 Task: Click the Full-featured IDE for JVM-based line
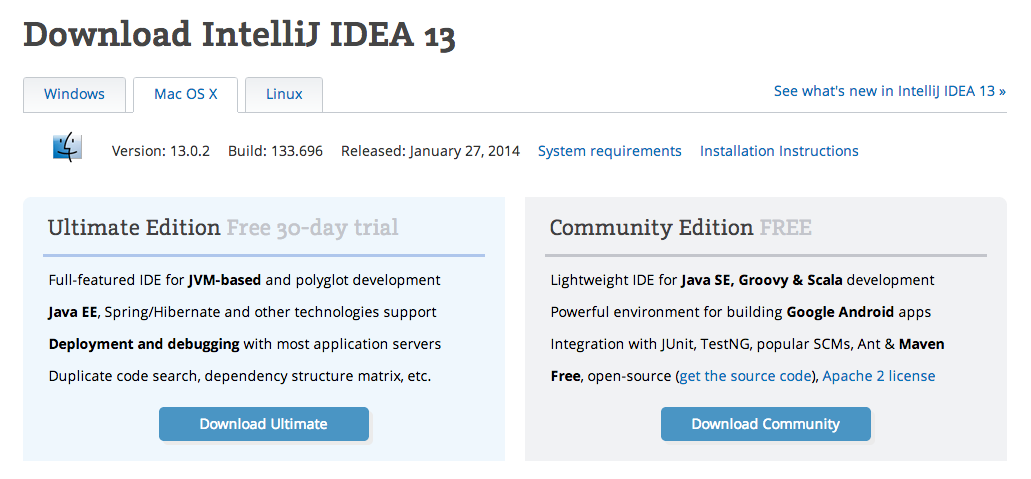245,280
